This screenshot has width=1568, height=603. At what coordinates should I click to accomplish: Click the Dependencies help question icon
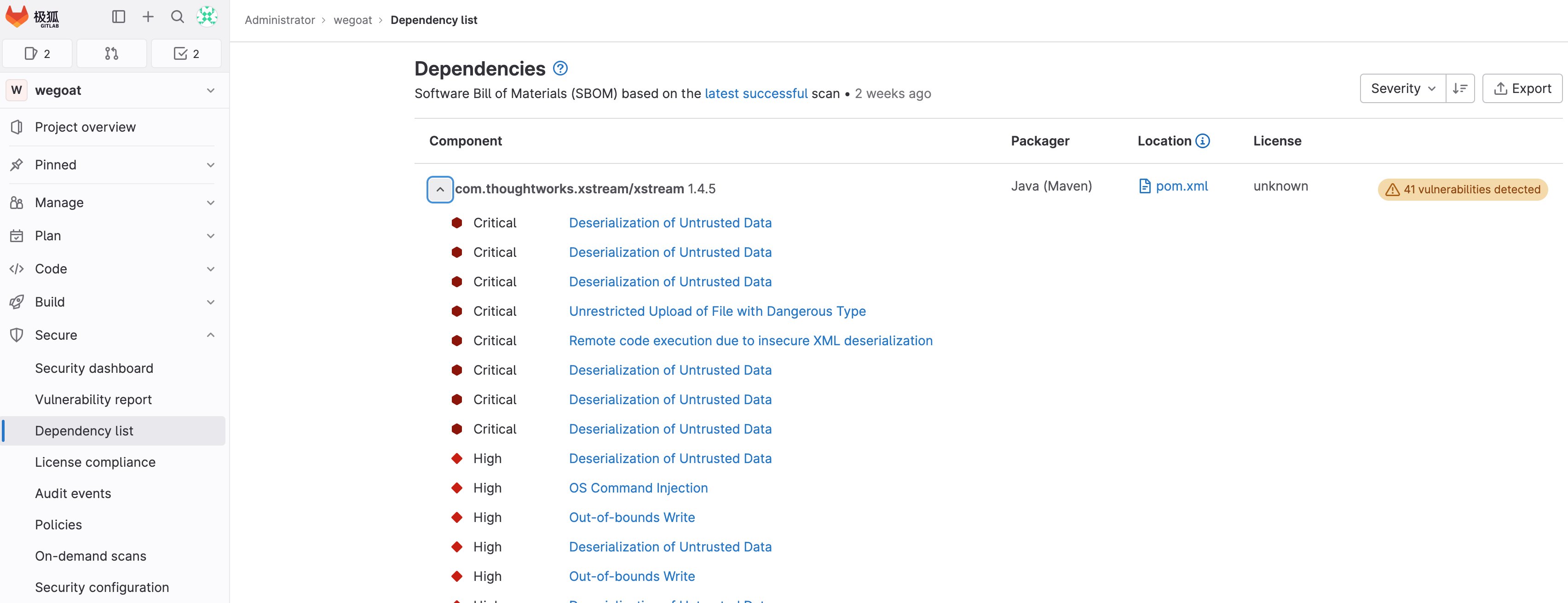pos(560,68)
